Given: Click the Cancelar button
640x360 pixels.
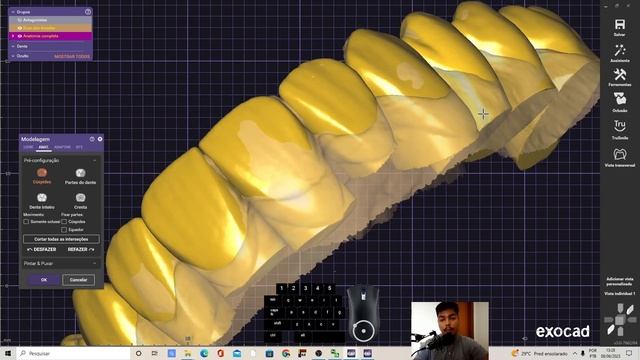Looking at the screenshot, I should click(78, 280).
